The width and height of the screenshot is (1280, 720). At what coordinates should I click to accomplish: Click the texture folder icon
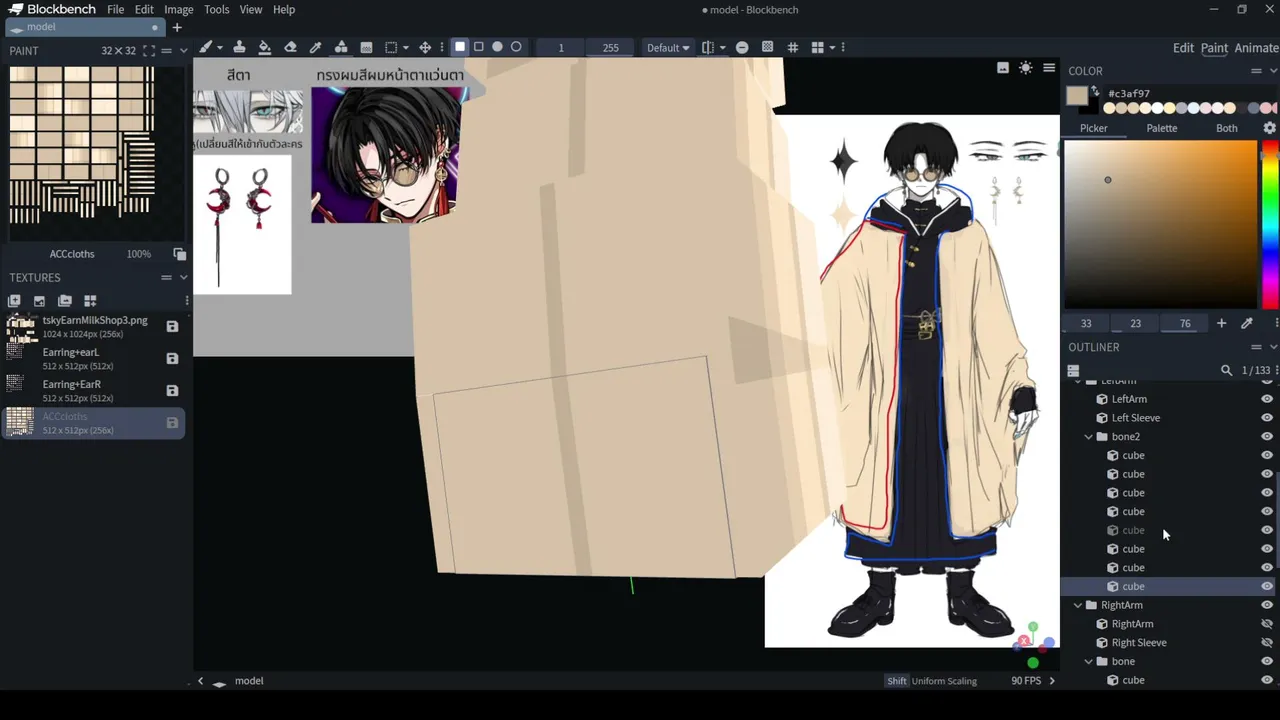65,300
